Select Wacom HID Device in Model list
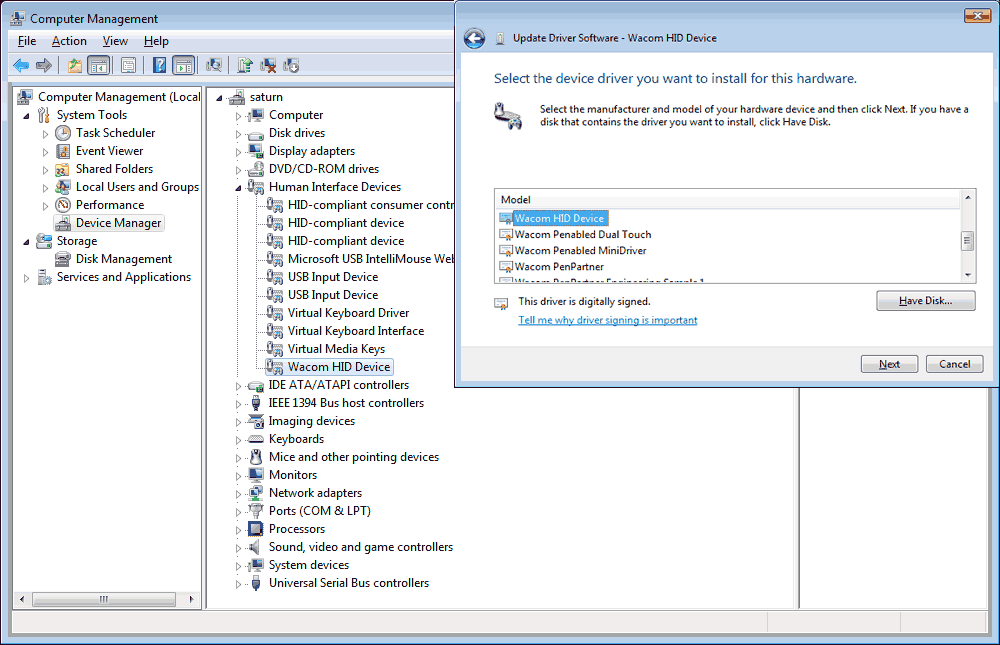This screenshot has width=1000, height=645. click(x=559, y=218)
